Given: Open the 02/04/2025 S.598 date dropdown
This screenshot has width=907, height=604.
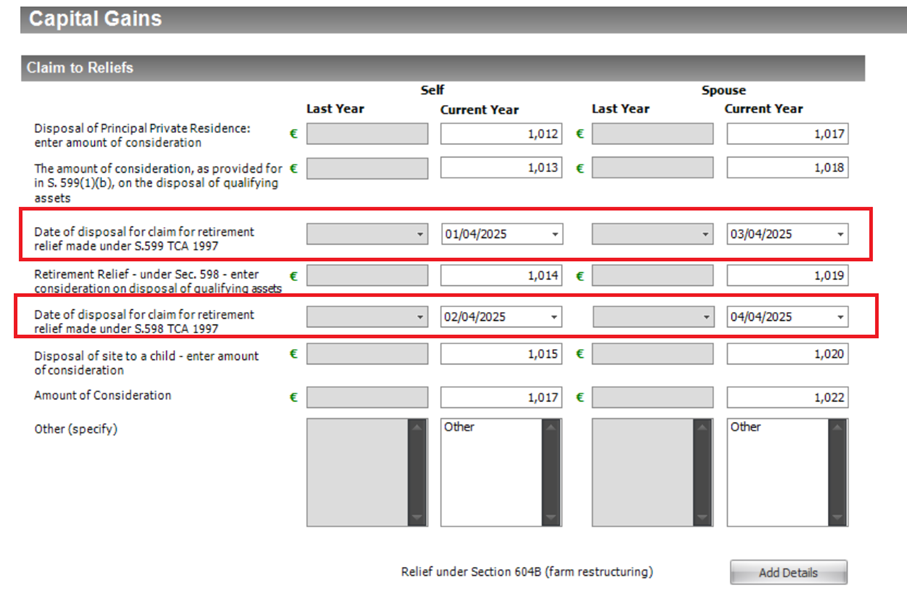Looking at the screenshot, I should [554, 317].
